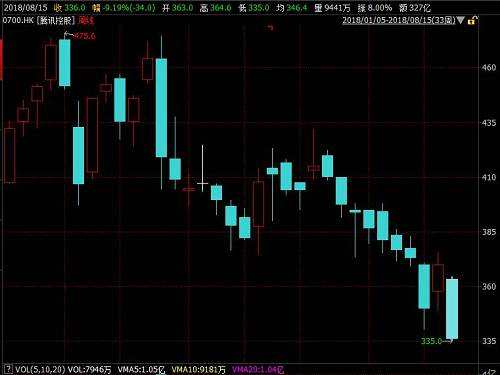Click the VMA10:9181万 value
500x375 pixels.
point(199,369)
